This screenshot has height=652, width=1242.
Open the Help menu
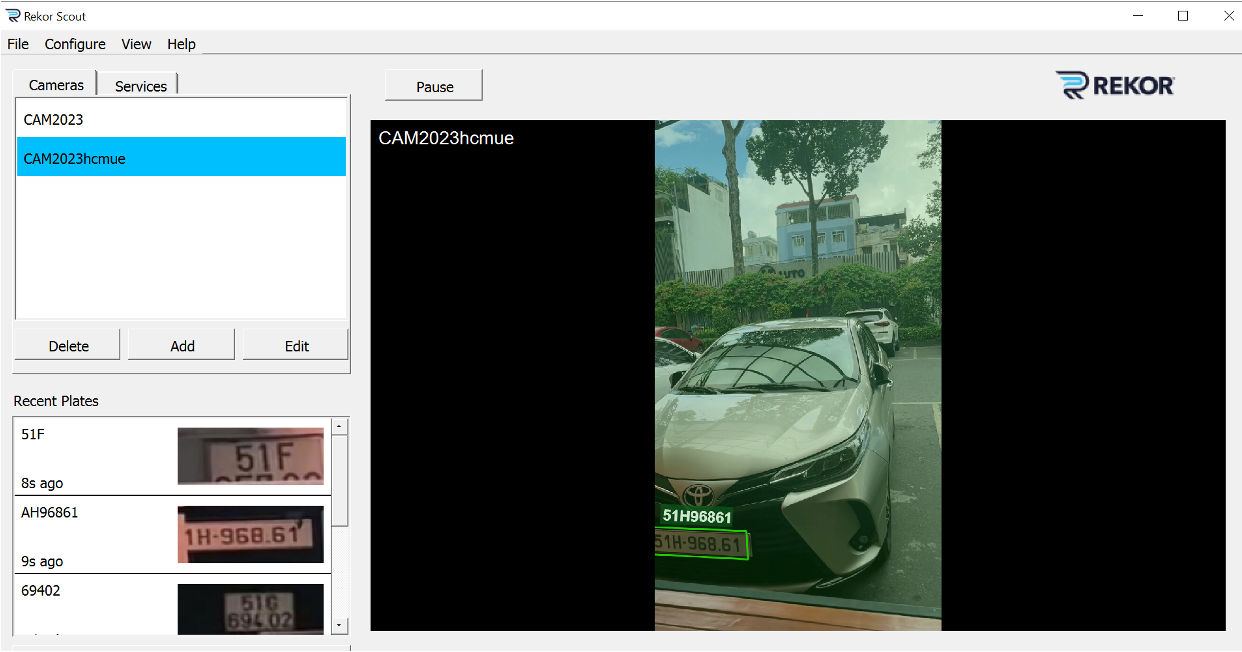[181, 44]
